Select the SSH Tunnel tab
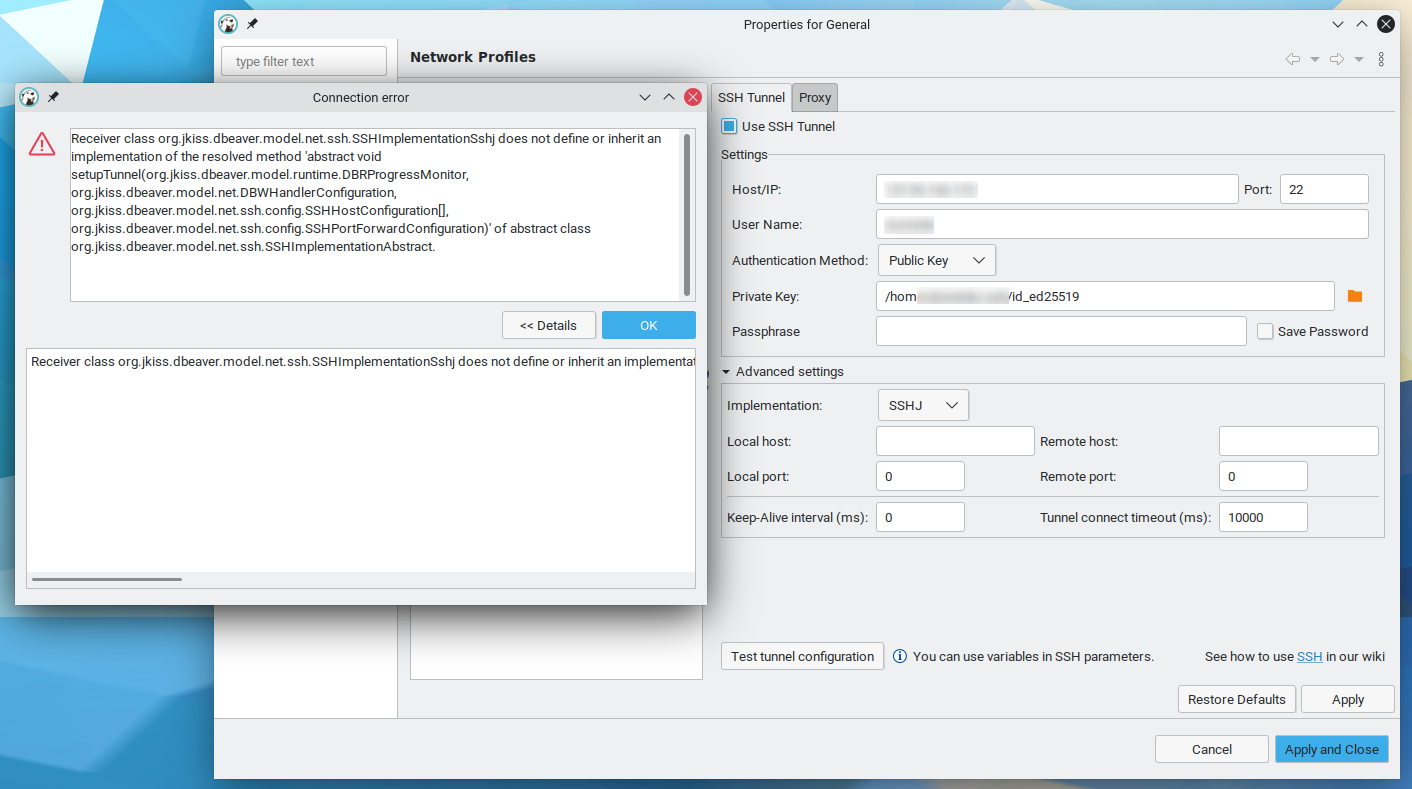The height and width of the screenshot is (789, 1412). 751,97
